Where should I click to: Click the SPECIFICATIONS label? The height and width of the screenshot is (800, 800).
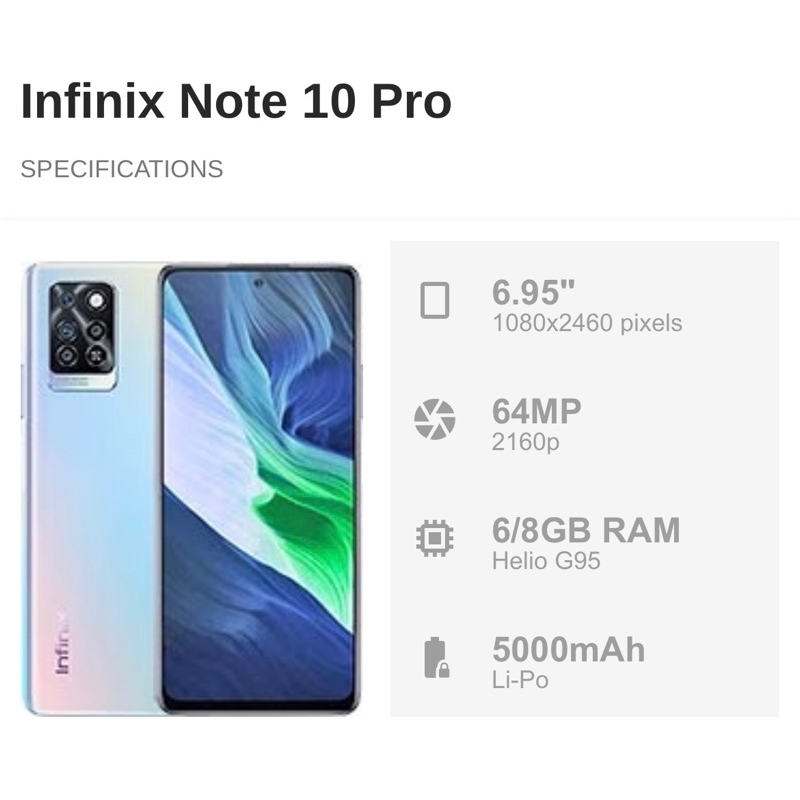pyautogui.click(x=122, y=169)
